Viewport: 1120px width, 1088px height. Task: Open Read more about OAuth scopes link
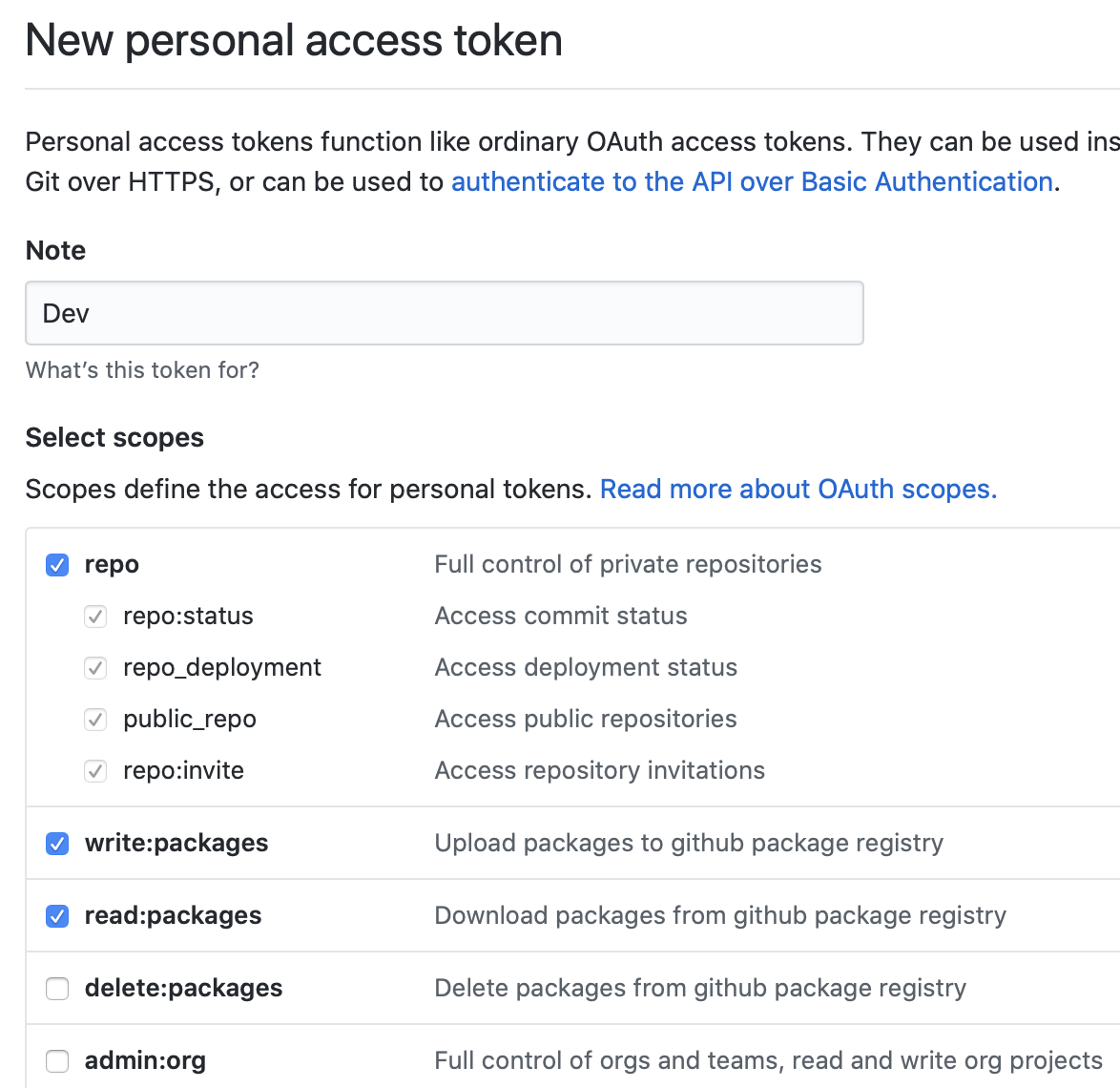(x=798, y=489)
